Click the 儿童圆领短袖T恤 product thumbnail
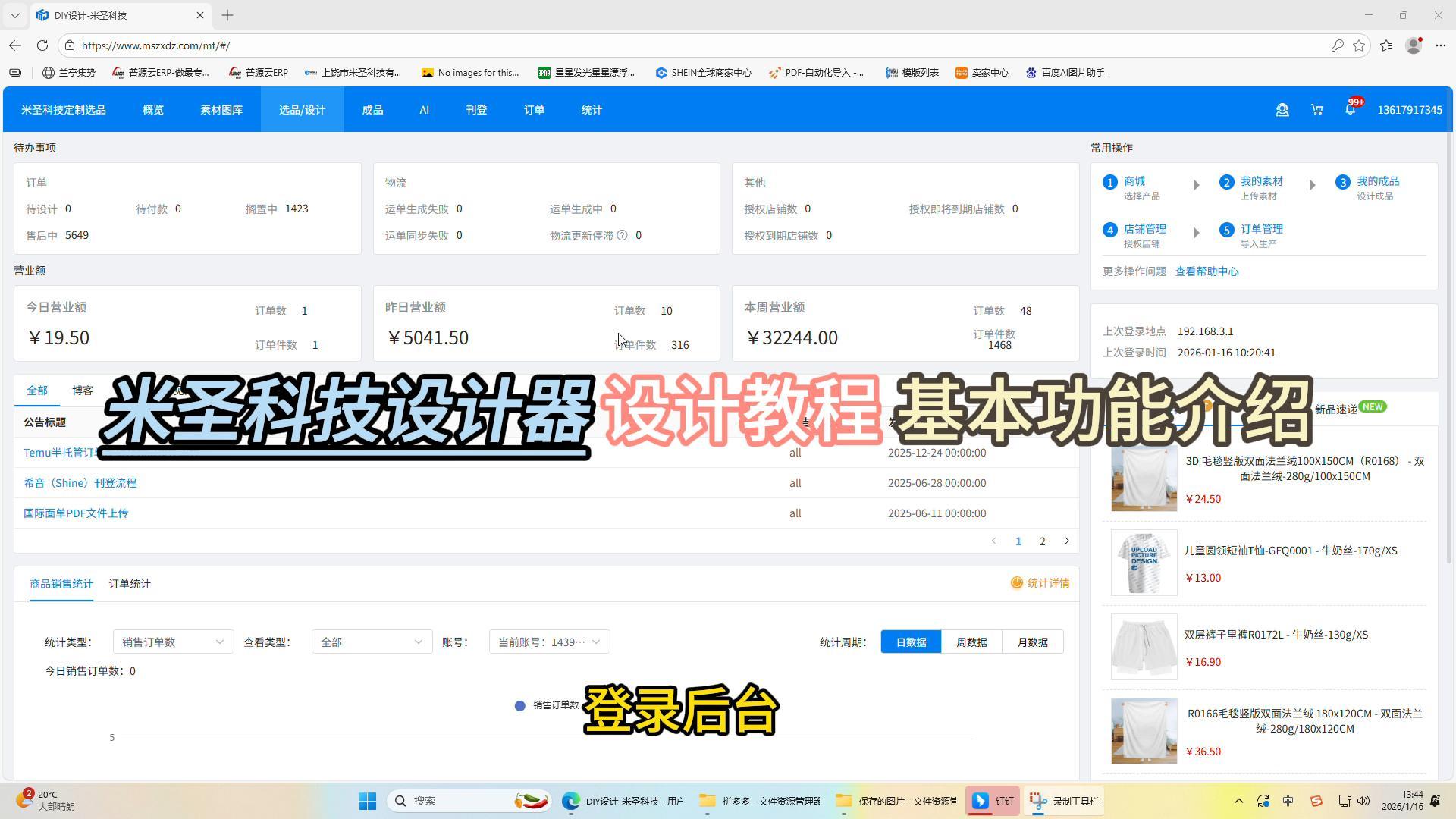 pyautogui.click(x=1144, y=563)
